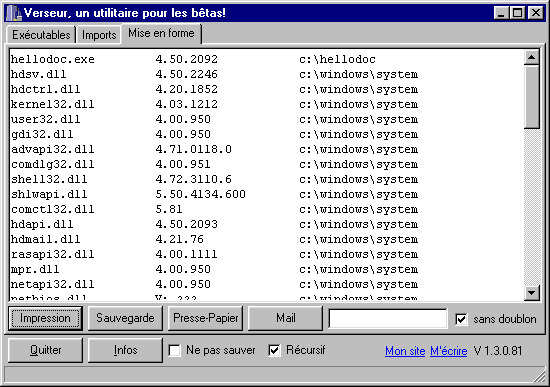Toggle the Récursif checkbox
This screenshot has height=387, width=550.
pos(274,351)
